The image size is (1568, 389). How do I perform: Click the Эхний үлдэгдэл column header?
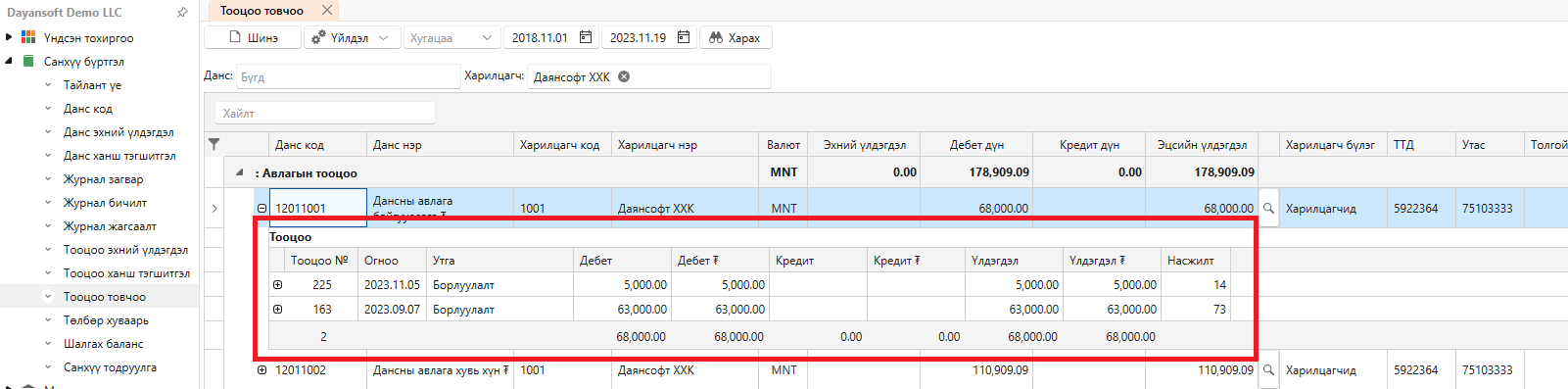(864, 144)
